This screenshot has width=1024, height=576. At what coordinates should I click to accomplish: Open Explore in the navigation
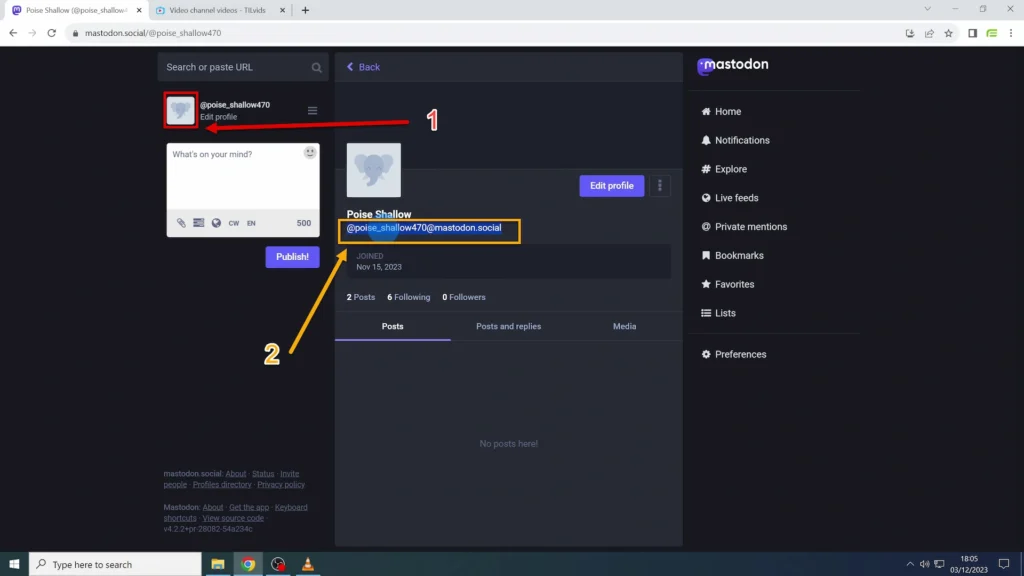coord(724,169)
